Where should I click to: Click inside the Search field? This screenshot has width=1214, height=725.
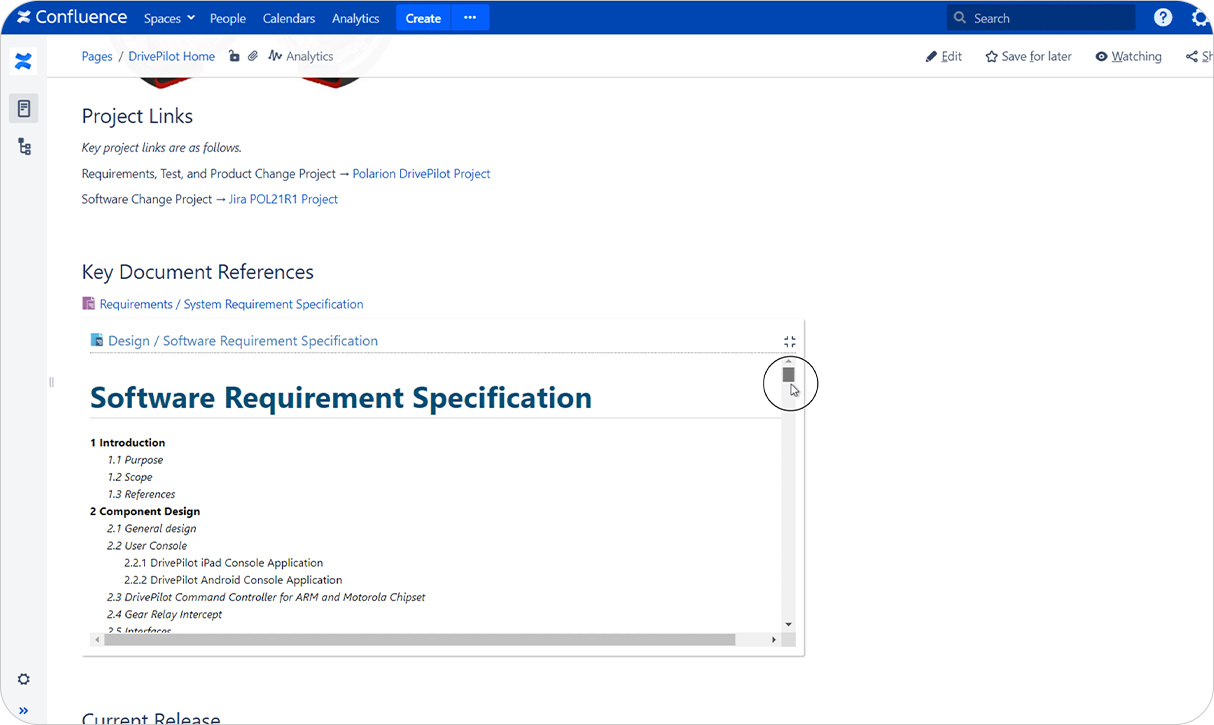click(x=1040, y=17)
